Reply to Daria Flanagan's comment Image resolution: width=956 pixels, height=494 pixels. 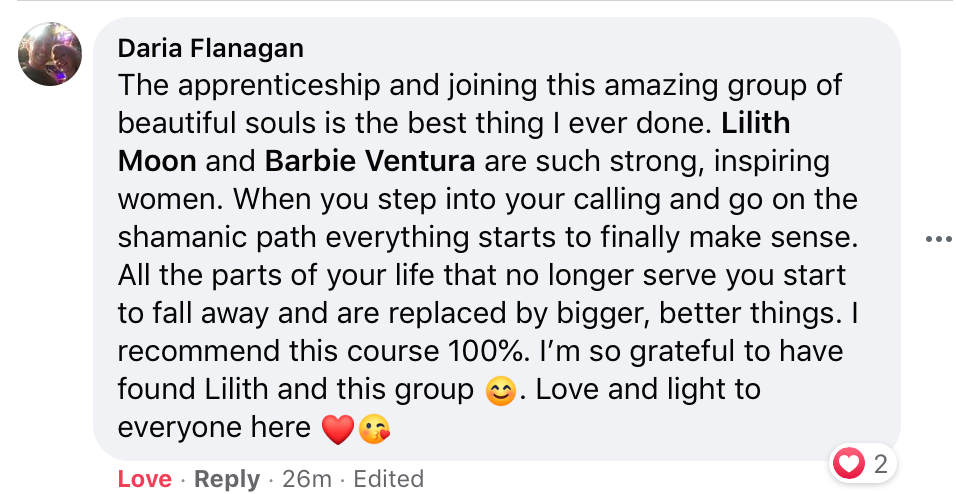tap(227, 479)
